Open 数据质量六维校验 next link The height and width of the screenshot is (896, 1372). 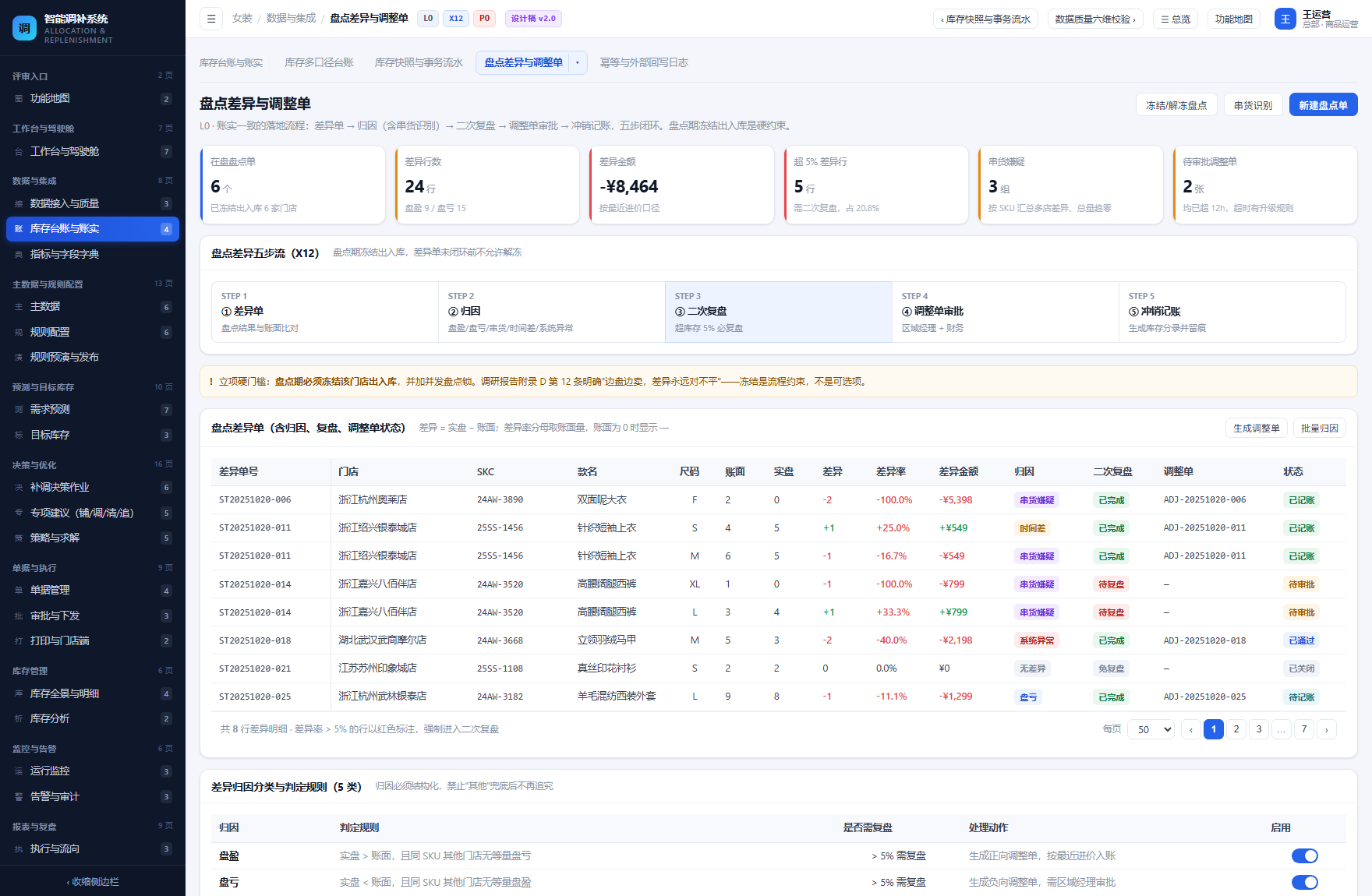click(1095, 19)
